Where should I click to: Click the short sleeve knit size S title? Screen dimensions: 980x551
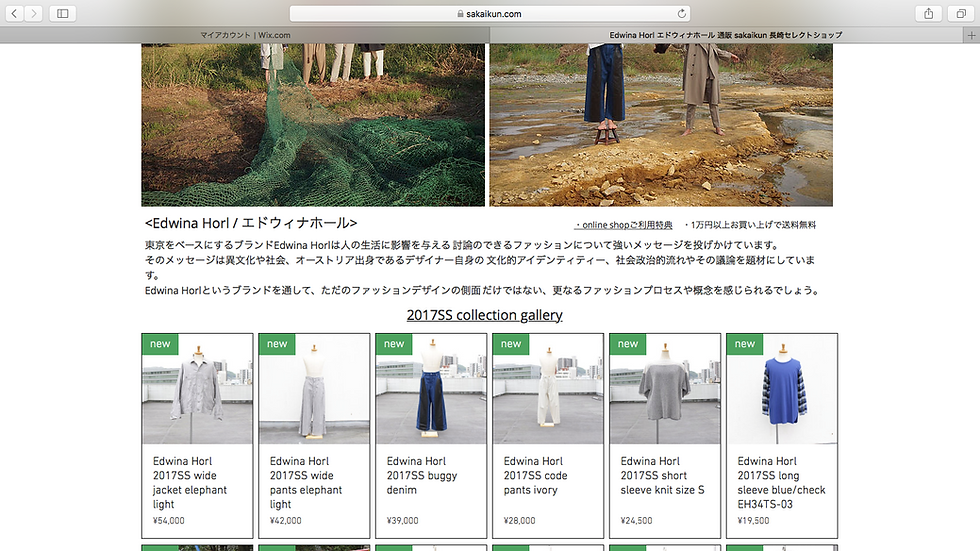[662, 475]
